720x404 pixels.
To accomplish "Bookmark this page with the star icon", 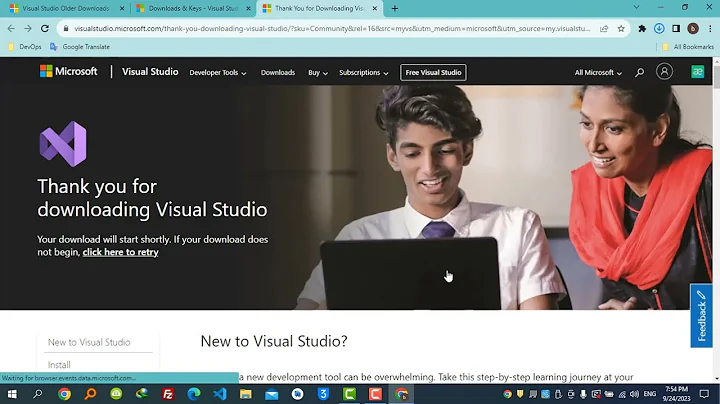I will [x=621, y=28].
